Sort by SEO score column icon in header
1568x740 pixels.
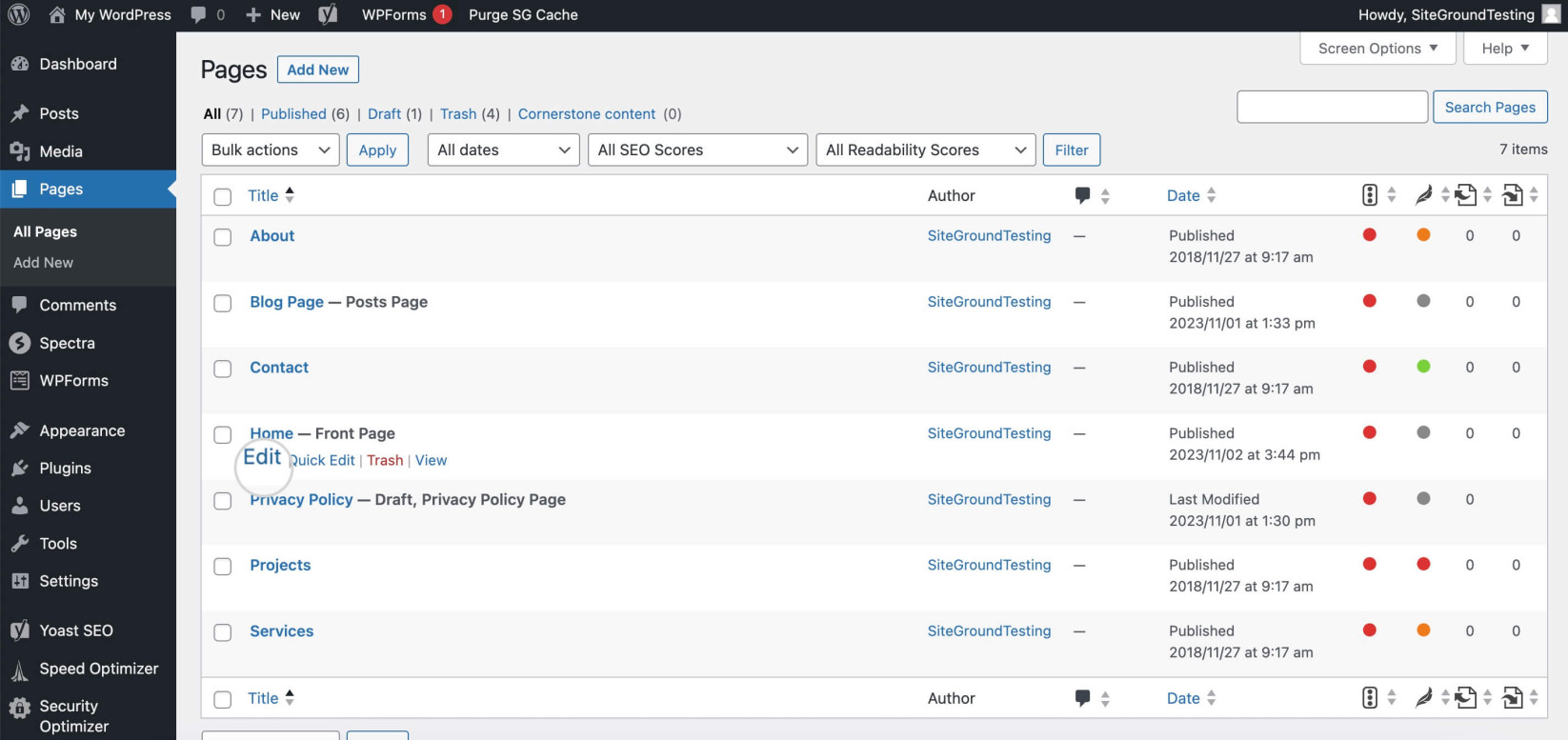click(x=1370, y=195)
